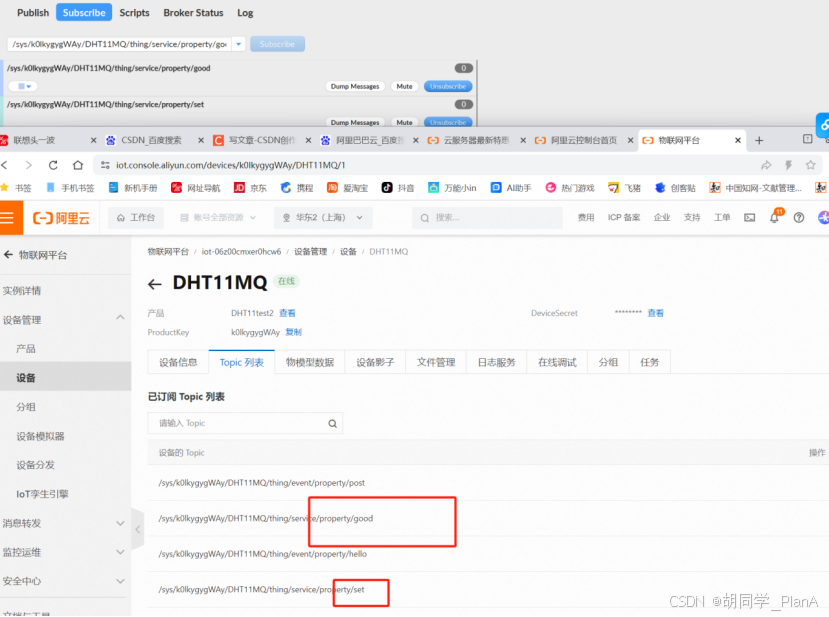Mute the property/good subscription

coord(404,86)
